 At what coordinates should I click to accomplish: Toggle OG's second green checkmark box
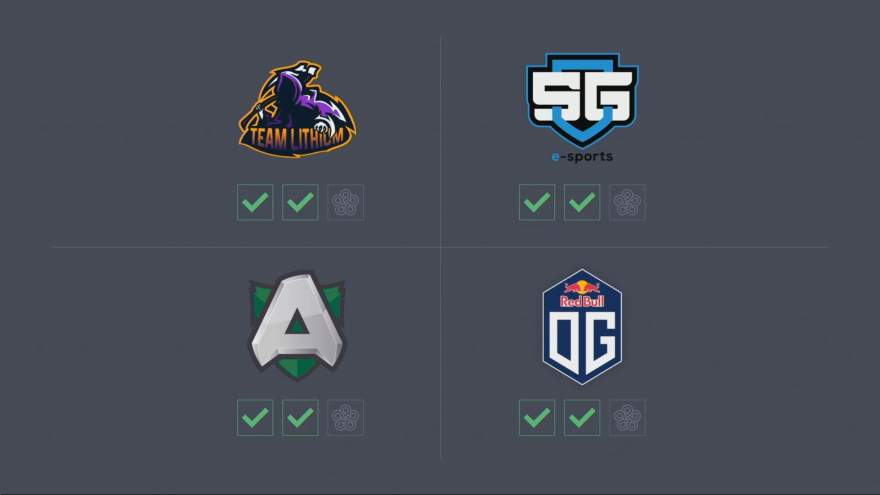coord(582,418)
